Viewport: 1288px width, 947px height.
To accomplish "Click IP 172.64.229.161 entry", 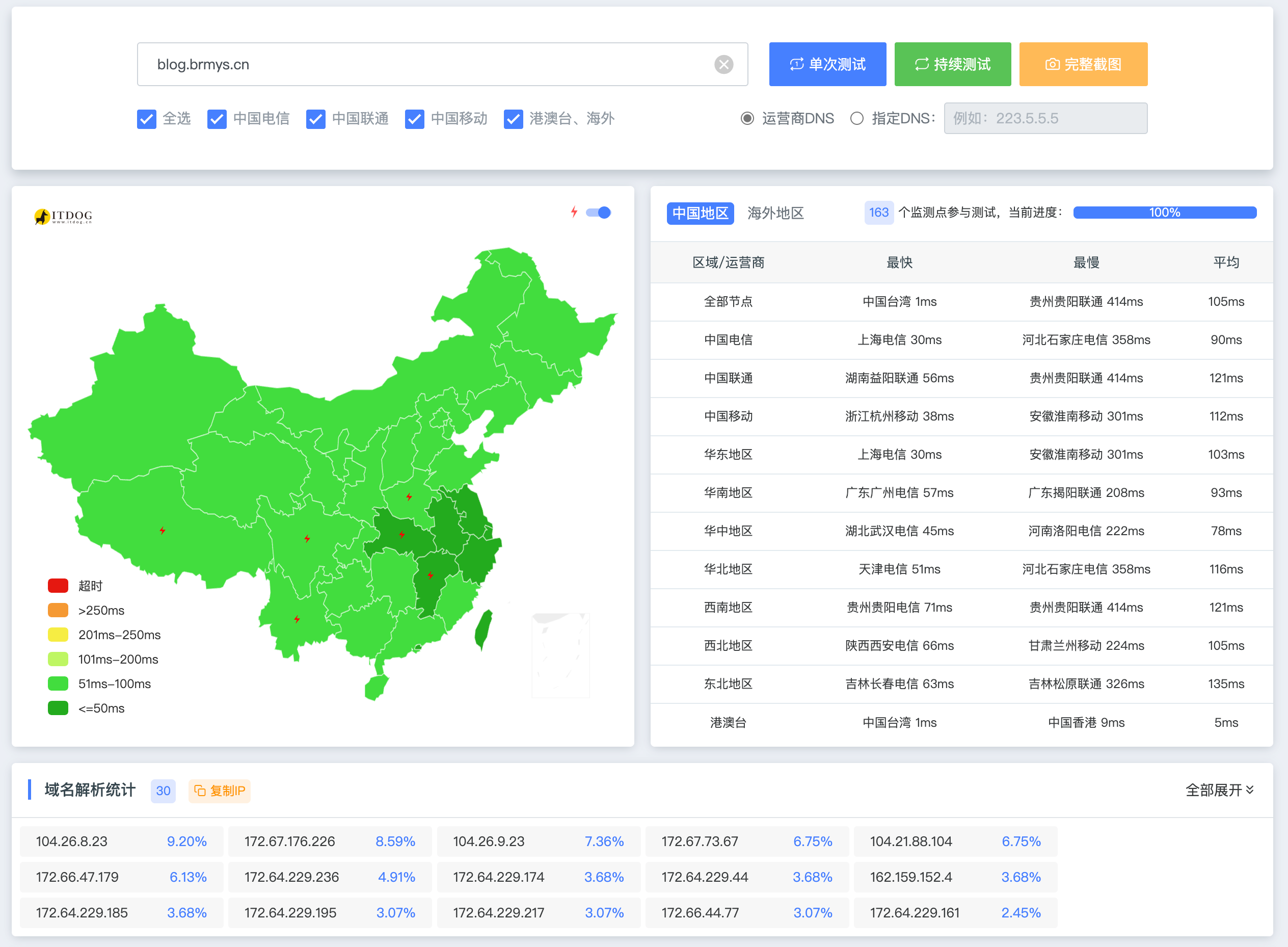I will [x=956, y=913].
